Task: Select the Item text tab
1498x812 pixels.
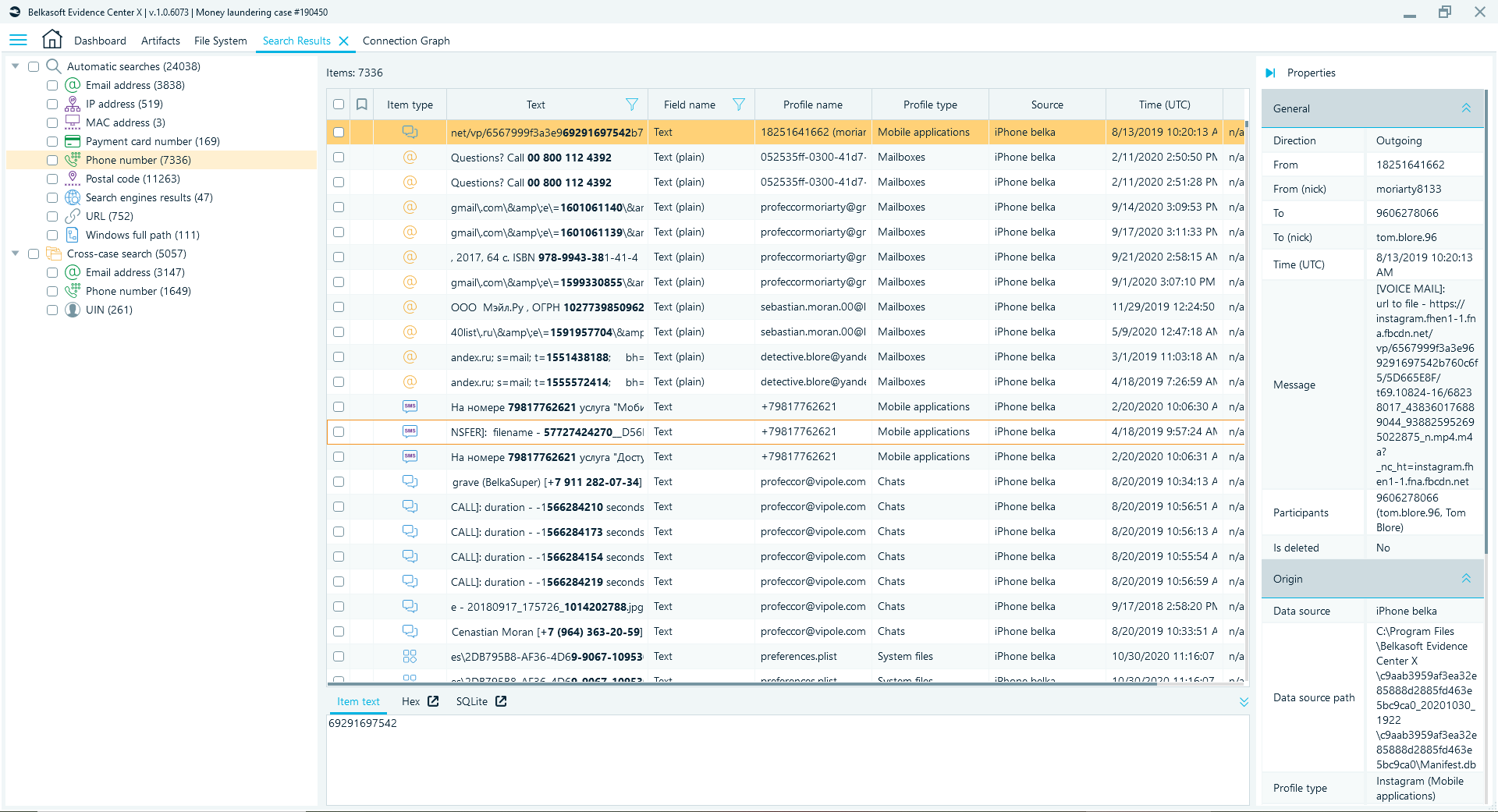Action: tap(358, 701)
